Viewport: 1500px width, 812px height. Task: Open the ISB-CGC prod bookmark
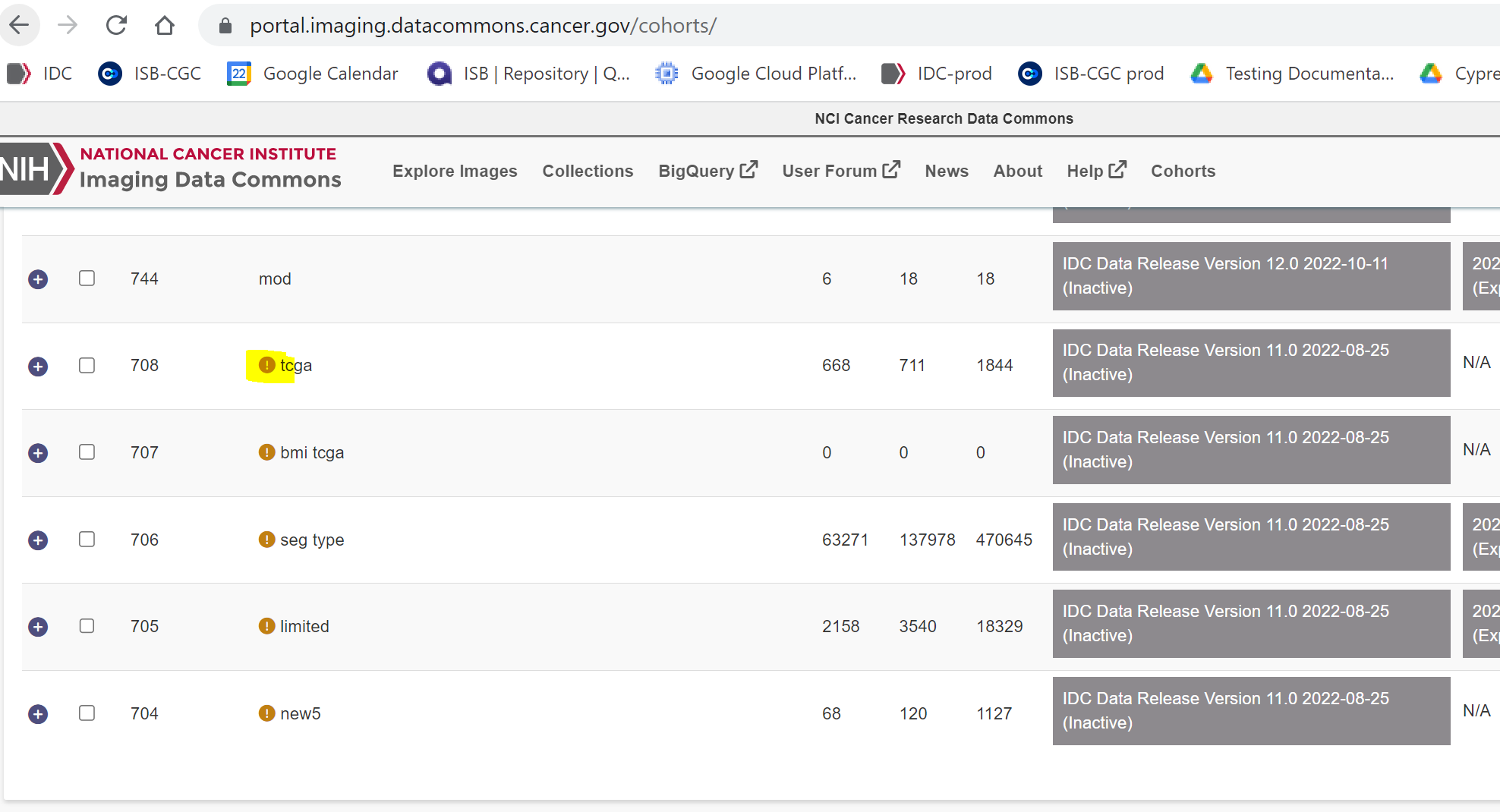click(1091, 73)
